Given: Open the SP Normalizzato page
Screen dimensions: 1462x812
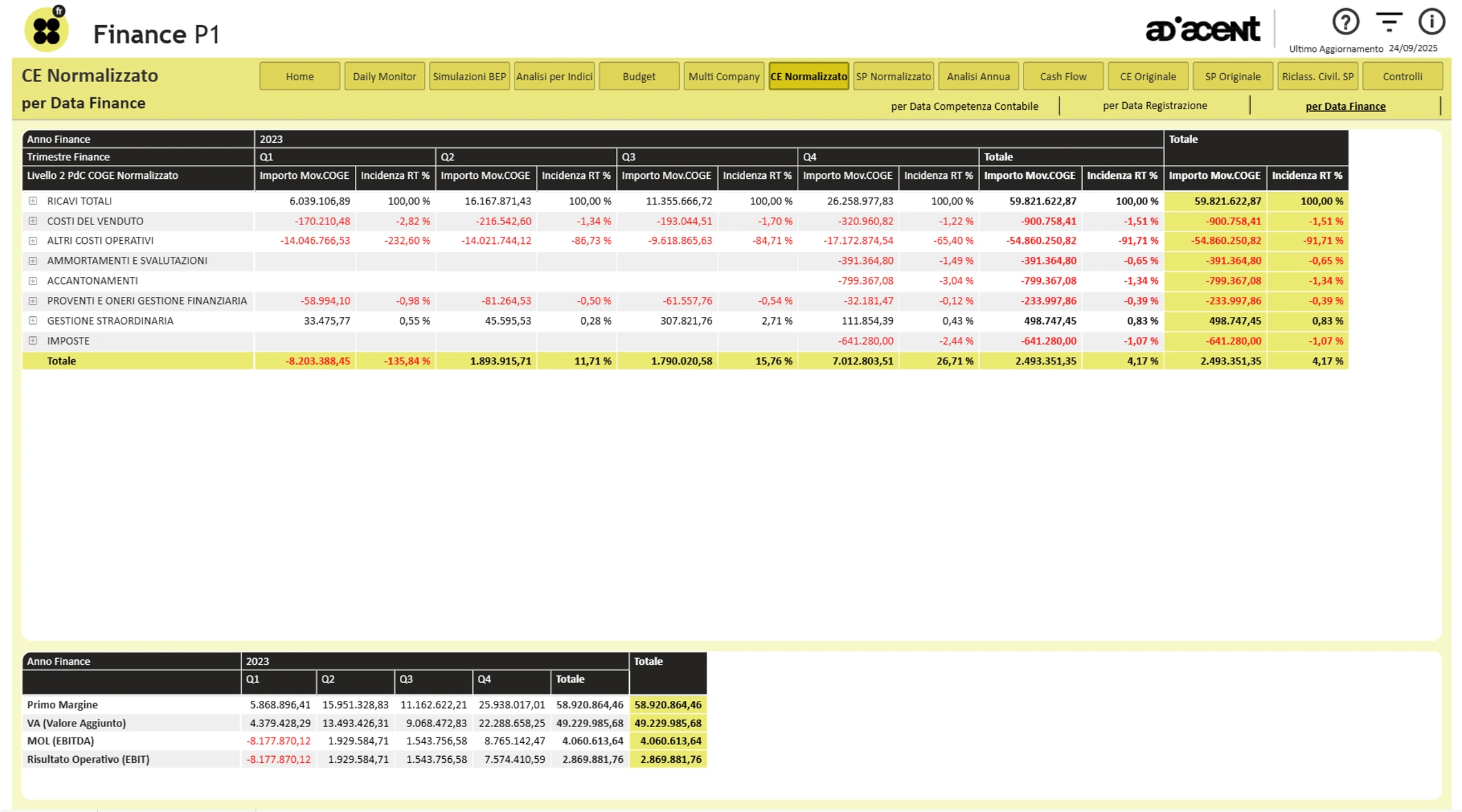Looking at the screenshot, I should pyautogui.click(x=893, y=77).
